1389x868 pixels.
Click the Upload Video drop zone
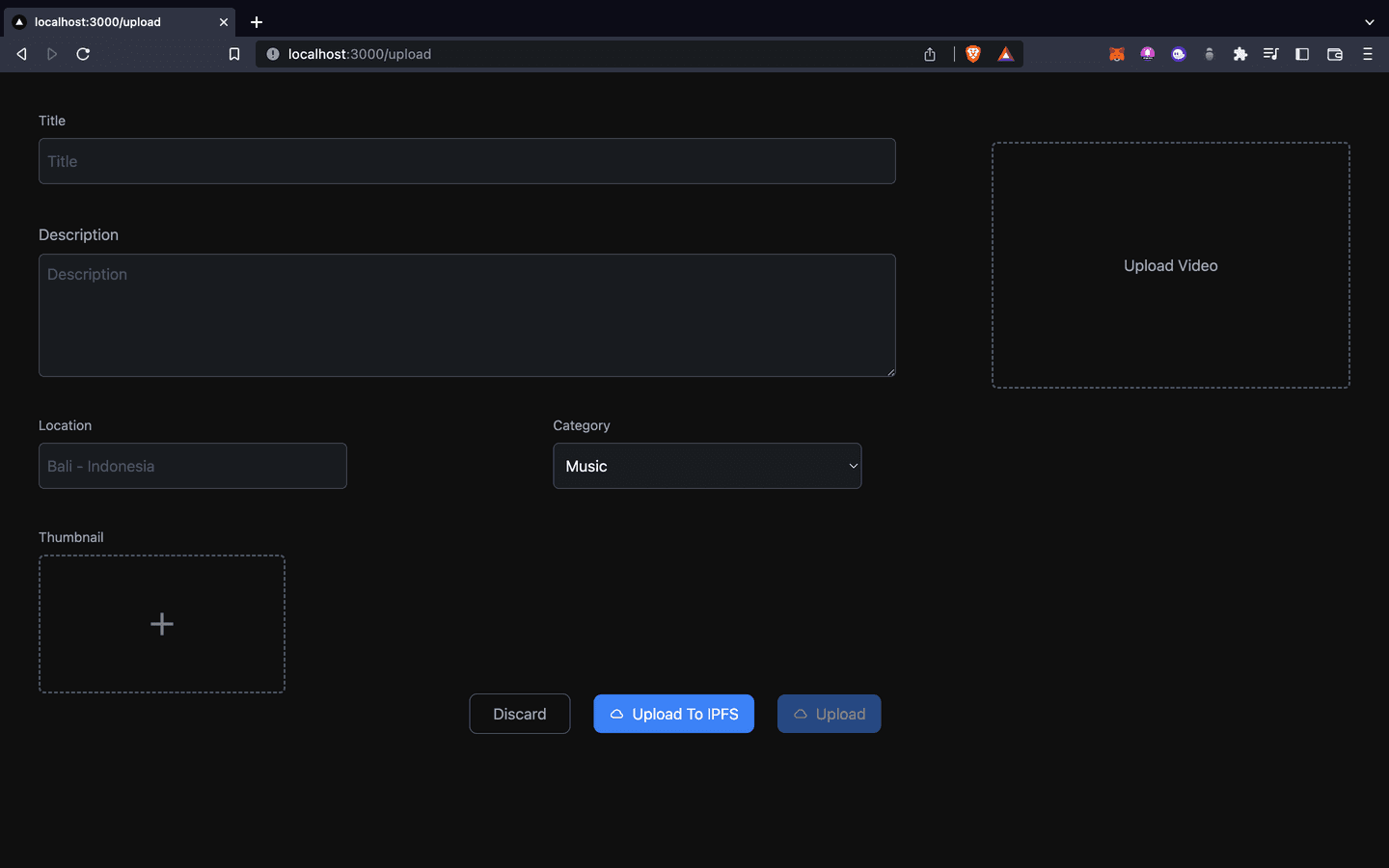pos(1171,265)
